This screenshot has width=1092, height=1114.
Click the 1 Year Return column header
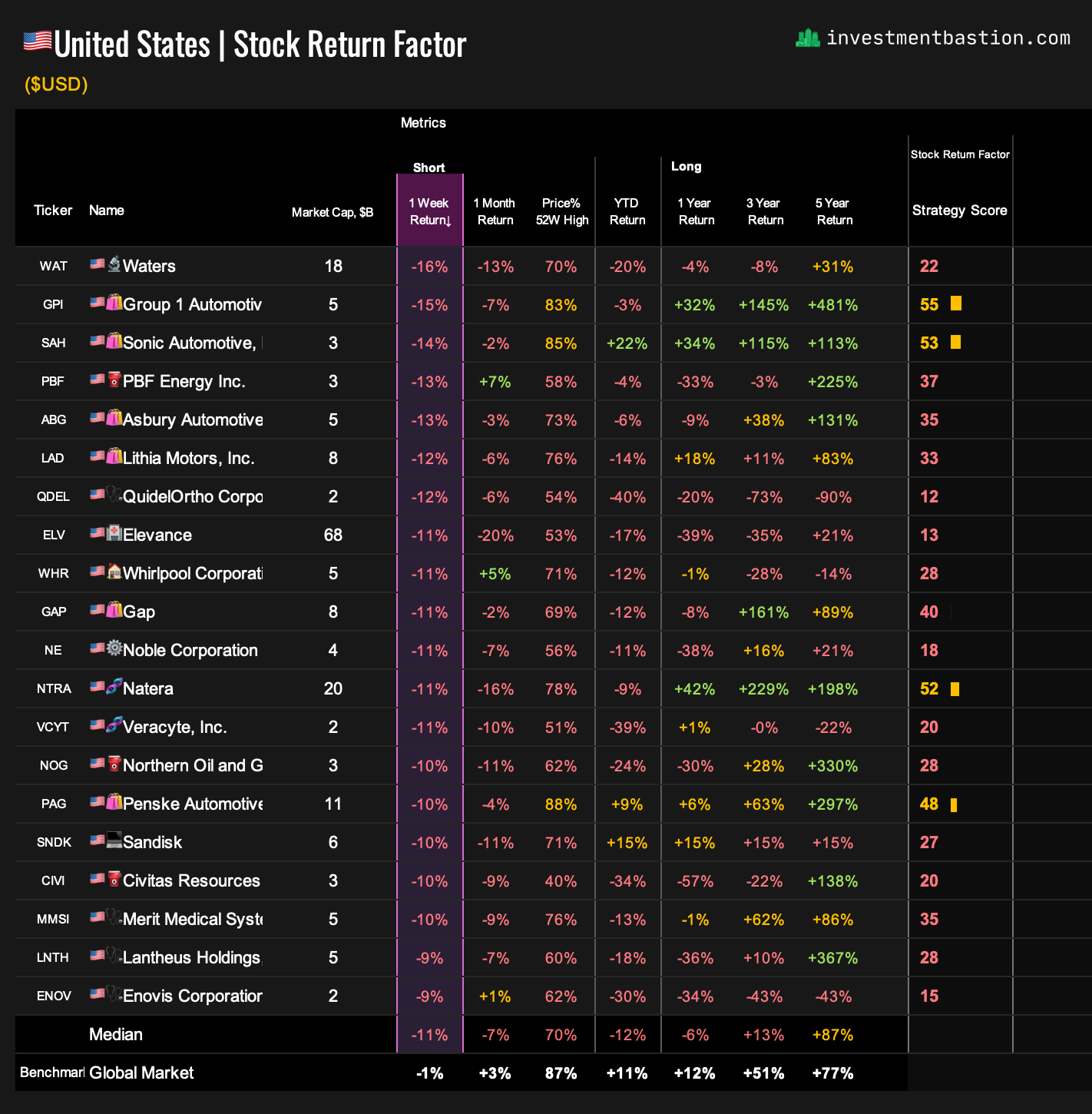[695, 211]
